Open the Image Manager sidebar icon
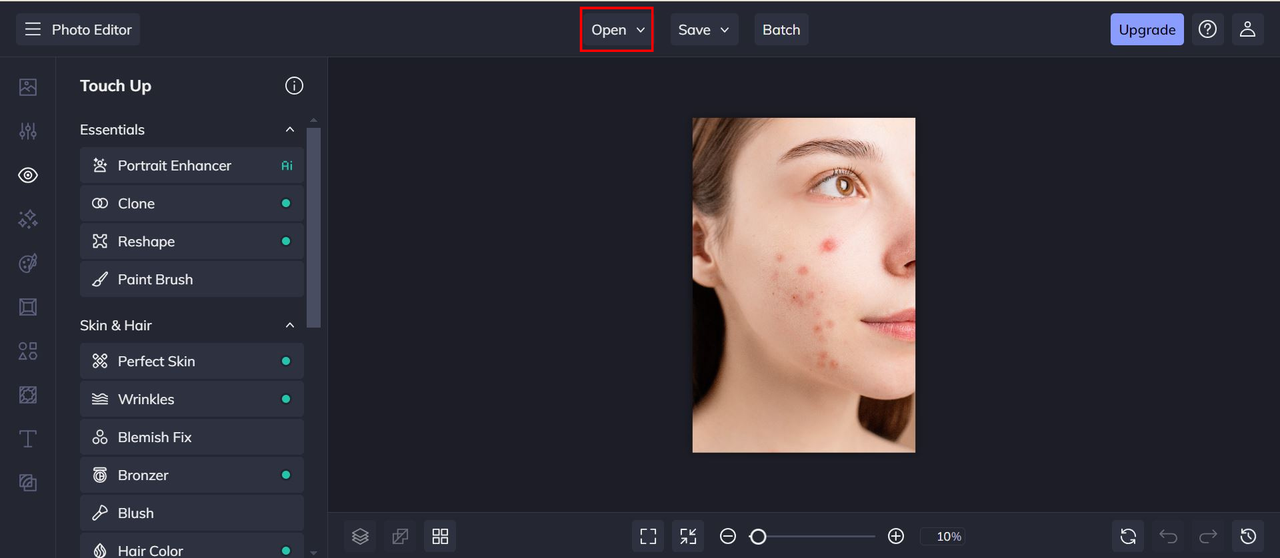This screenshot has width=1280, height=558. (28, 87)
